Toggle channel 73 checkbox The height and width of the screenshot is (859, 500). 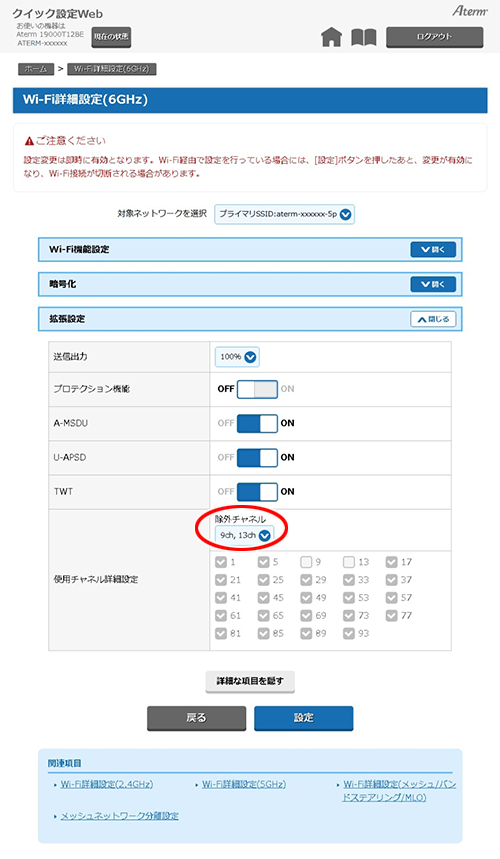tap(349, 616)
